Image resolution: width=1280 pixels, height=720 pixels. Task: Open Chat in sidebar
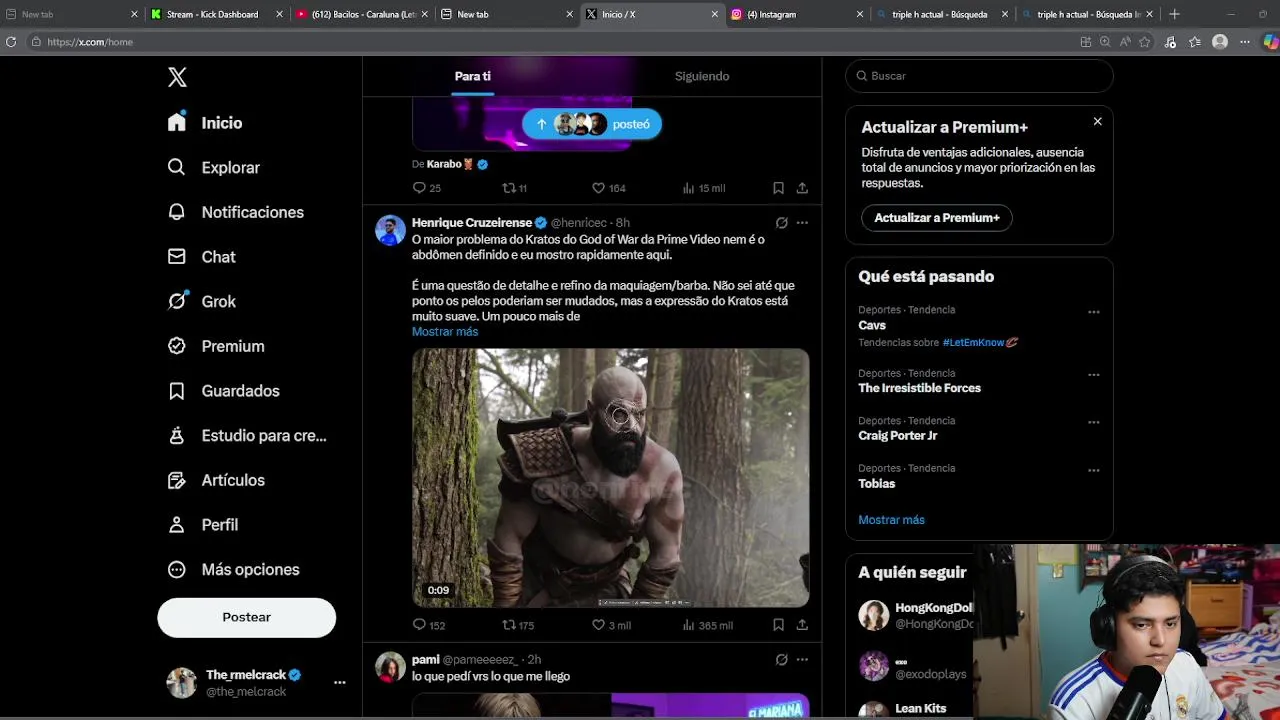(202, 257)
